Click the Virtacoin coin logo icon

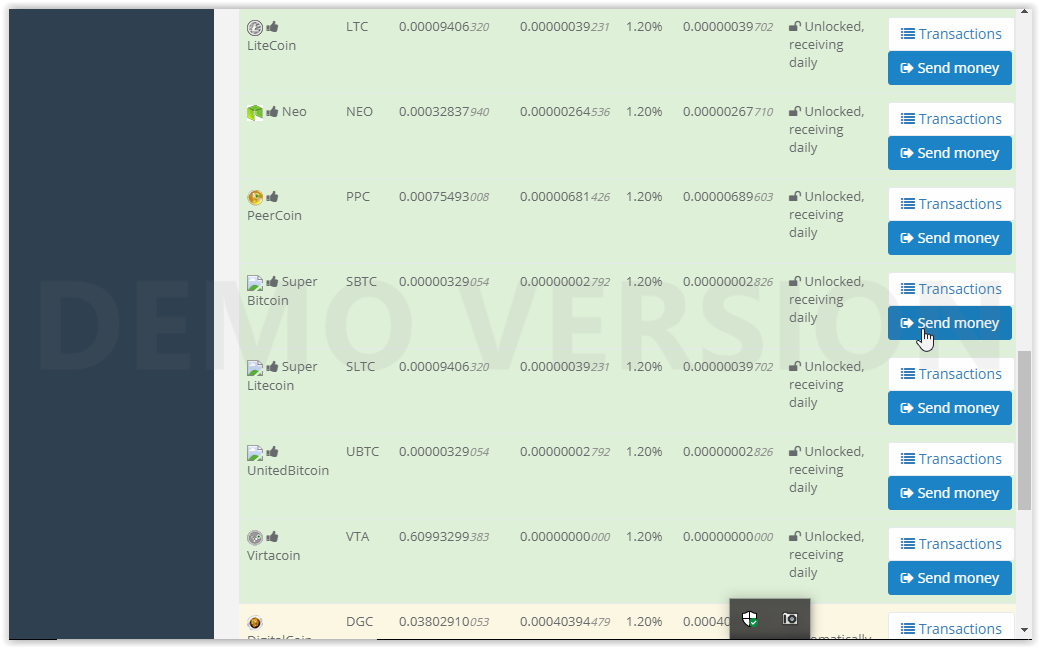255,537
